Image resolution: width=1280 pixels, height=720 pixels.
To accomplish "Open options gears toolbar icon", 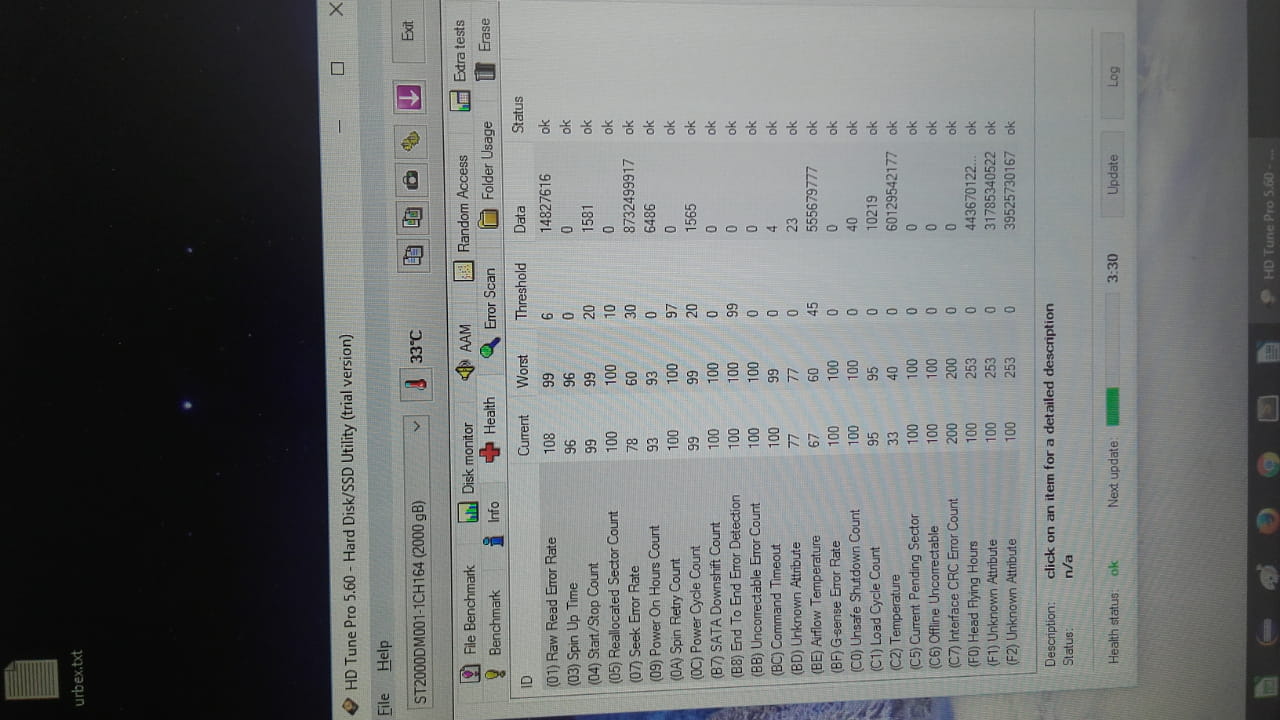I will tap(411, 141).
